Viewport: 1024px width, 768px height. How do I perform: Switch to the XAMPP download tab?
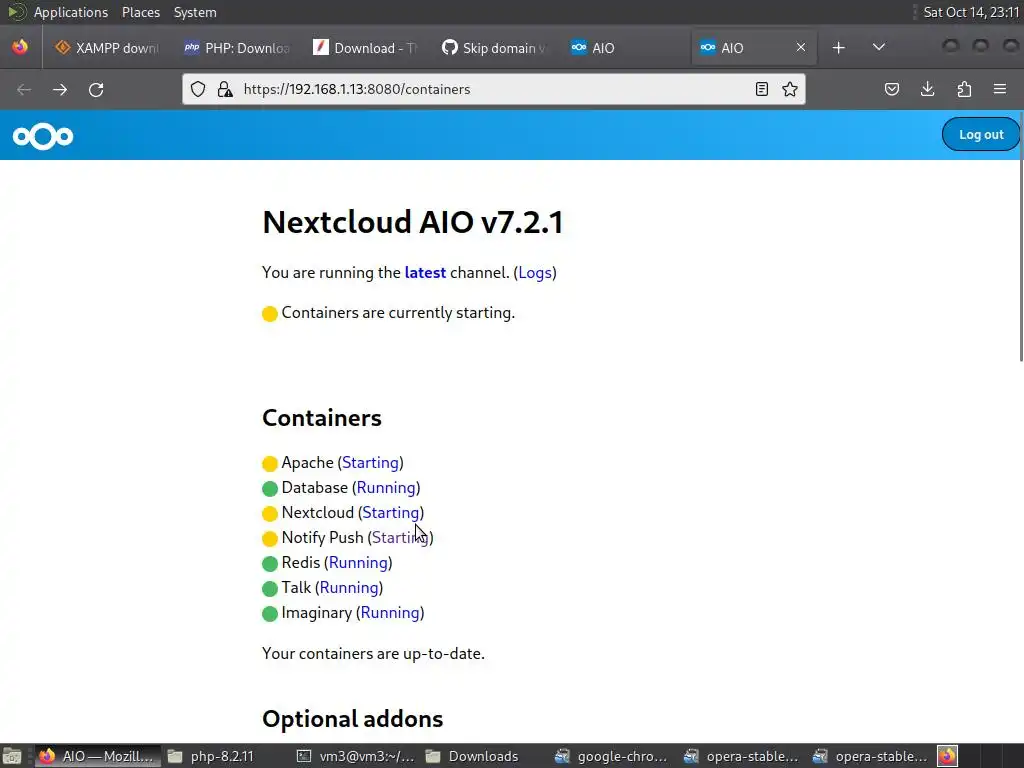tap(108, 48)
